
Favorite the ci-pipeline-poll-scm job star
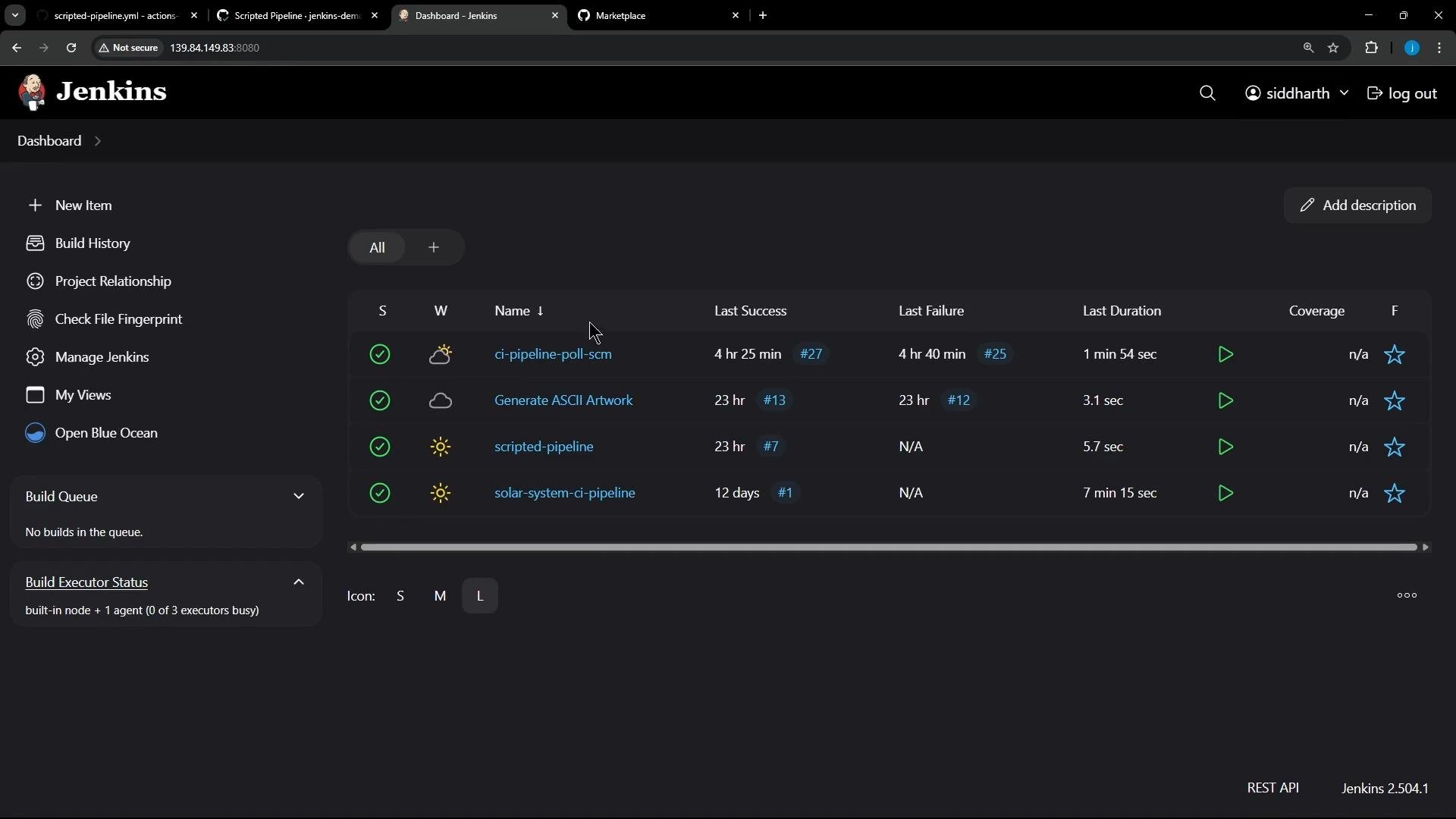click(1395, 354)
